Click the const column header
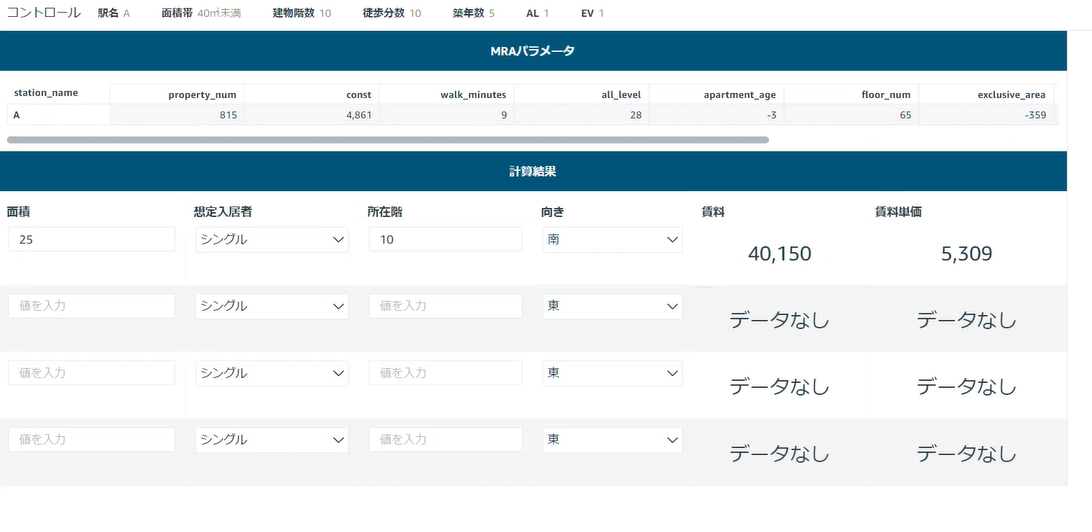 point(359,95)
